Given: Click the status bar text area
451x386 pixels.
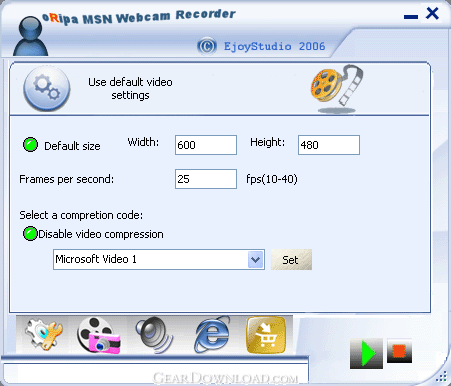Looking at the screenshot, I should coord(156,373).
